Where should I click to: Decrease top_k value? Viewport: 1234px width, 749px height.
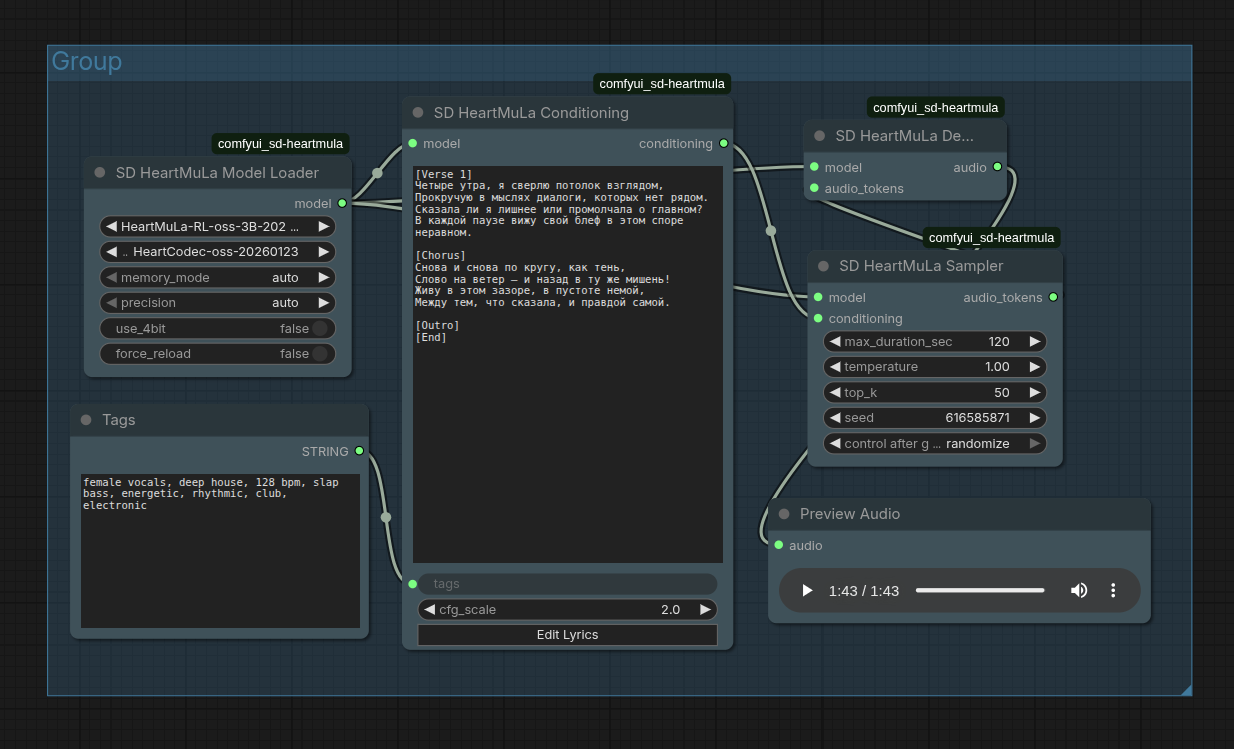(835, 392)
